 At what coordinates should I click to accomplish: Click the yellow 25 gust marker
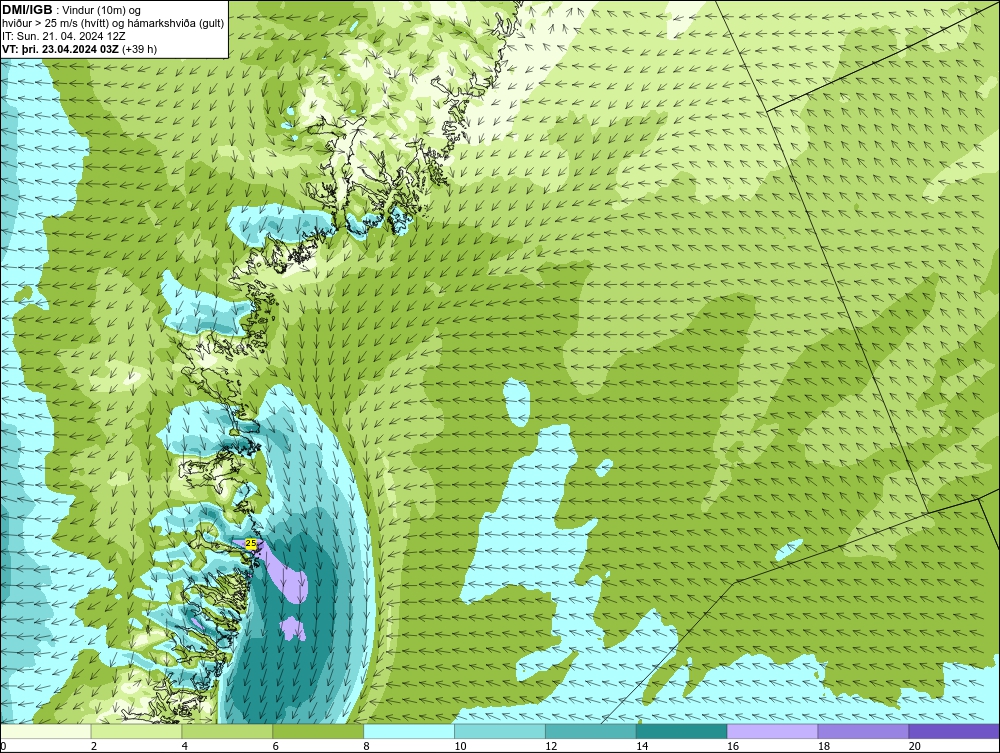(x=251, y=543)
